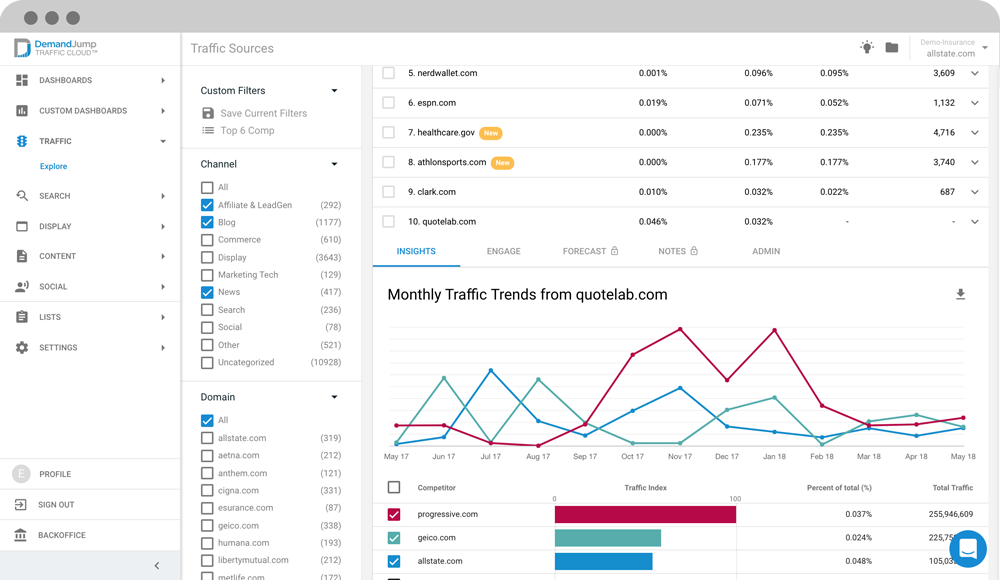Toggle the select-all Competitor checkbox
Screen dimensions: 1000x580
pos(394,487)
